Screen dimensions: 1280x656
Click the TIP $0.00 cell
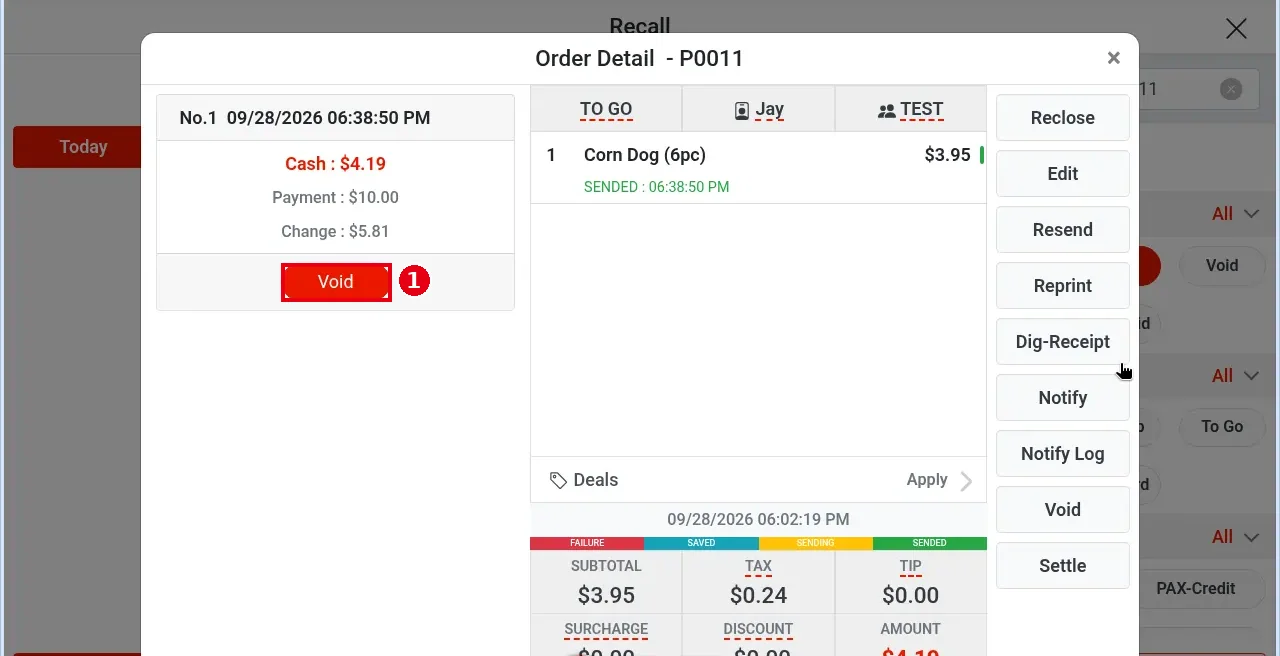tap(910, 582)
